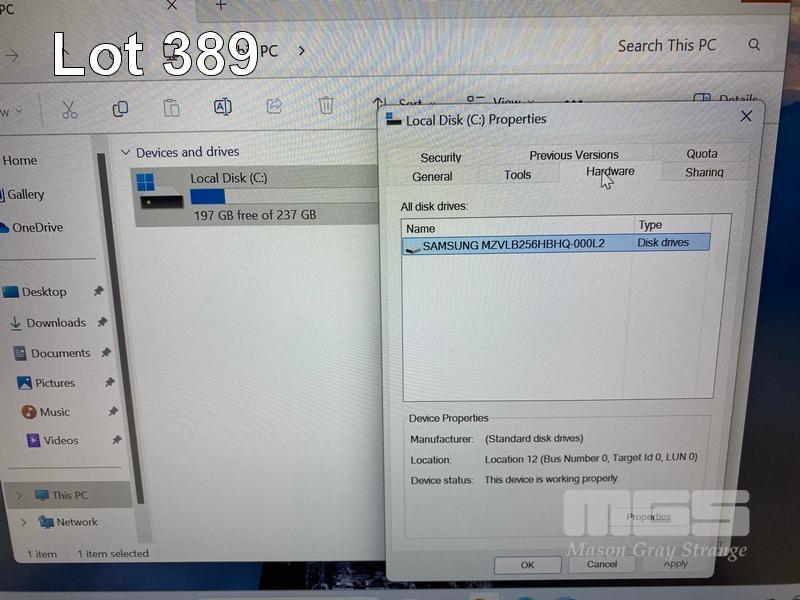The width and height of the screenshot is (800, 600).
Task: Select the SAMSUNG MZVLB256HBHQ disk drive entry
Action: click(512, 244)
